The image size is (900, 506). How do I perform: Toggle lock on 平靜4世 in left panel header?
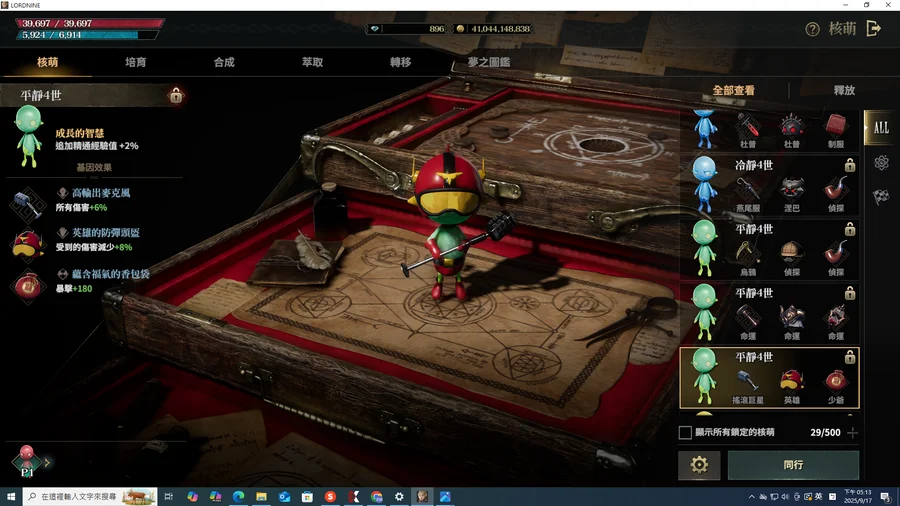(x=176, y=96)
